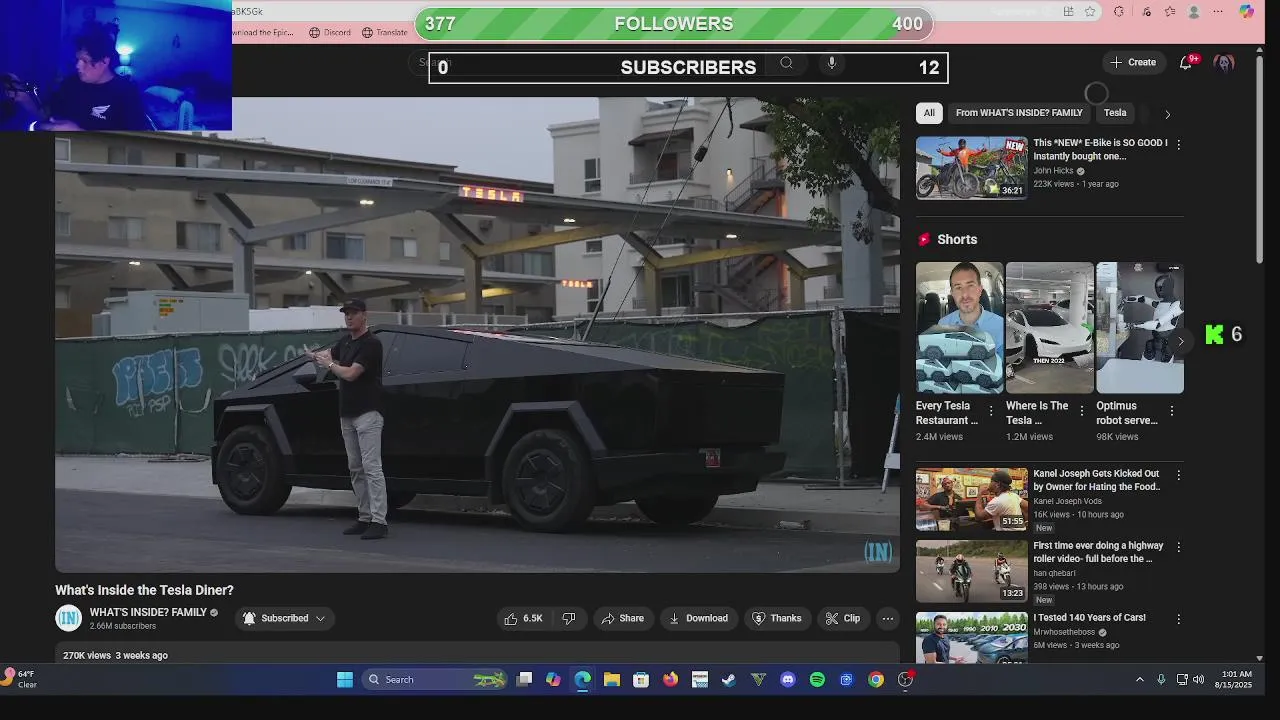
Task: Open options for Every Tesla Restaurant short
Action: (x=991, y=411)
